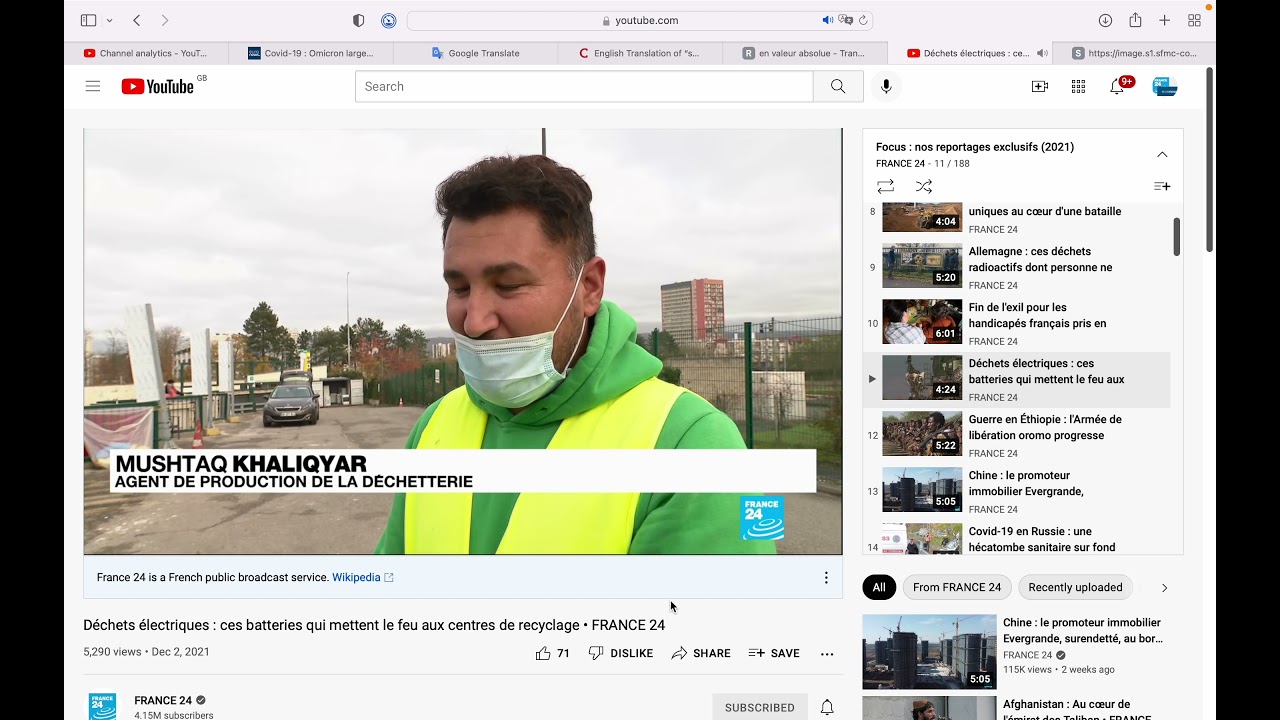Open the FRANCE 24 channel name link
1280x720 pixels.
tap(163, 700)
